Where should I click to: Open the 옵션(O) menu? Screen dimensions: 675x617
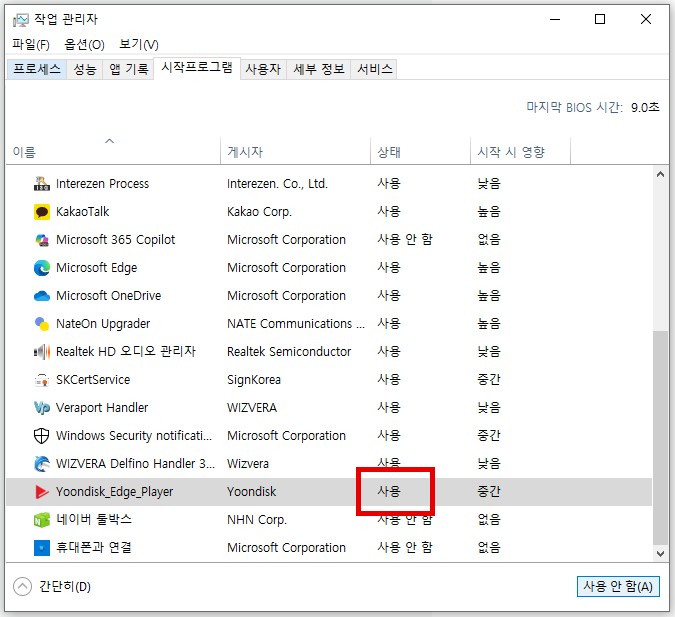[84, 44]
